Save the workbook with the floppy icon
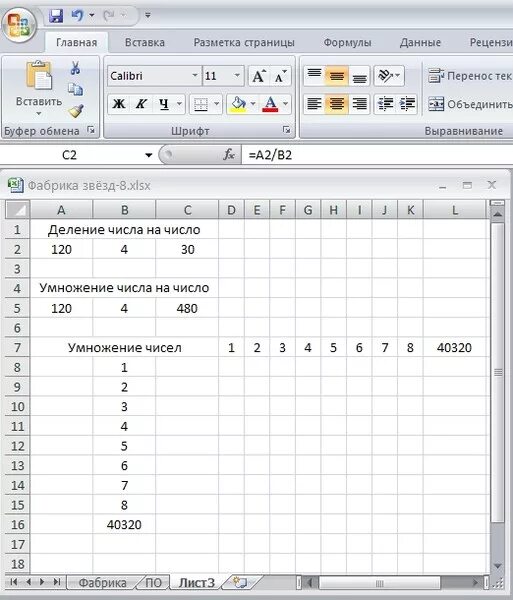This screenshot has height=600, width=513. pyautogui.click(x=56, y=16)
